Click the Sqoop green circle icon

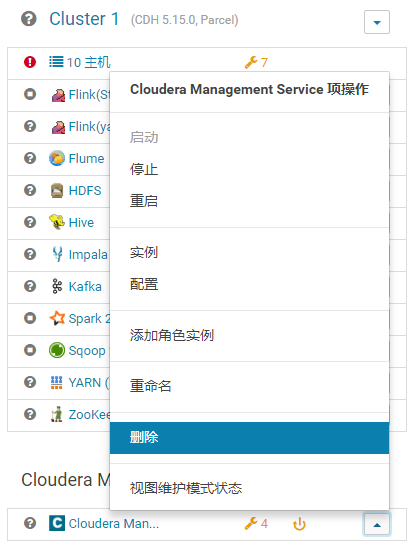tap(57, 350)
